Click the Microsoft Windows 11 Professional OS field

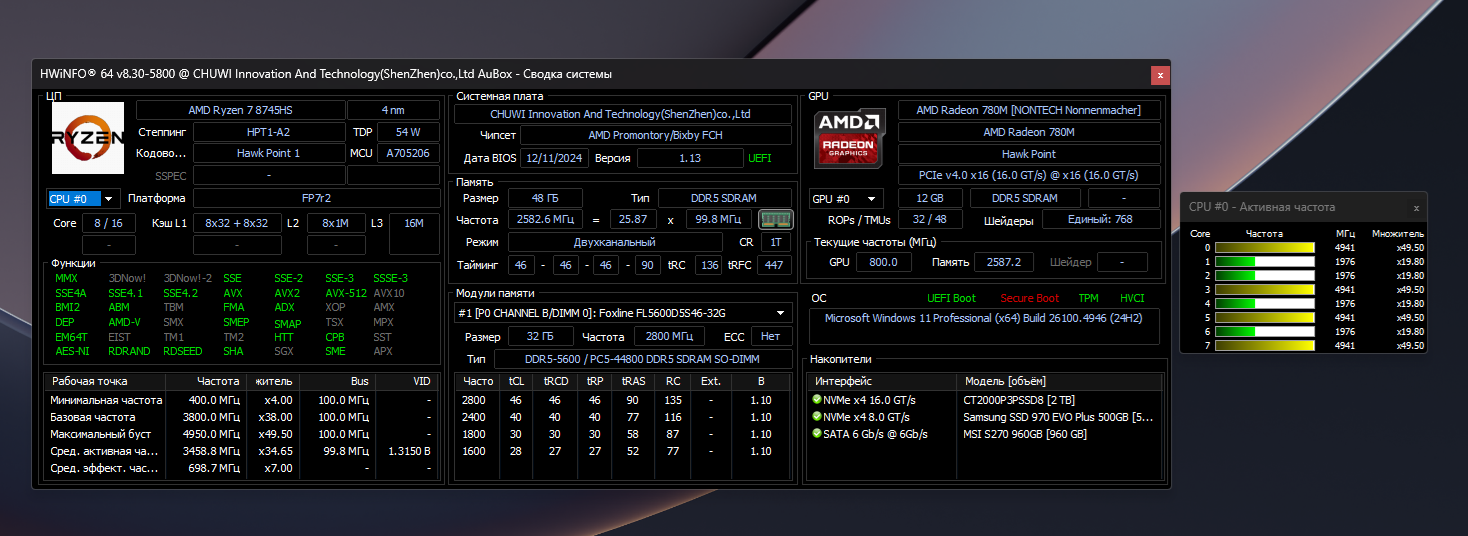984,327
